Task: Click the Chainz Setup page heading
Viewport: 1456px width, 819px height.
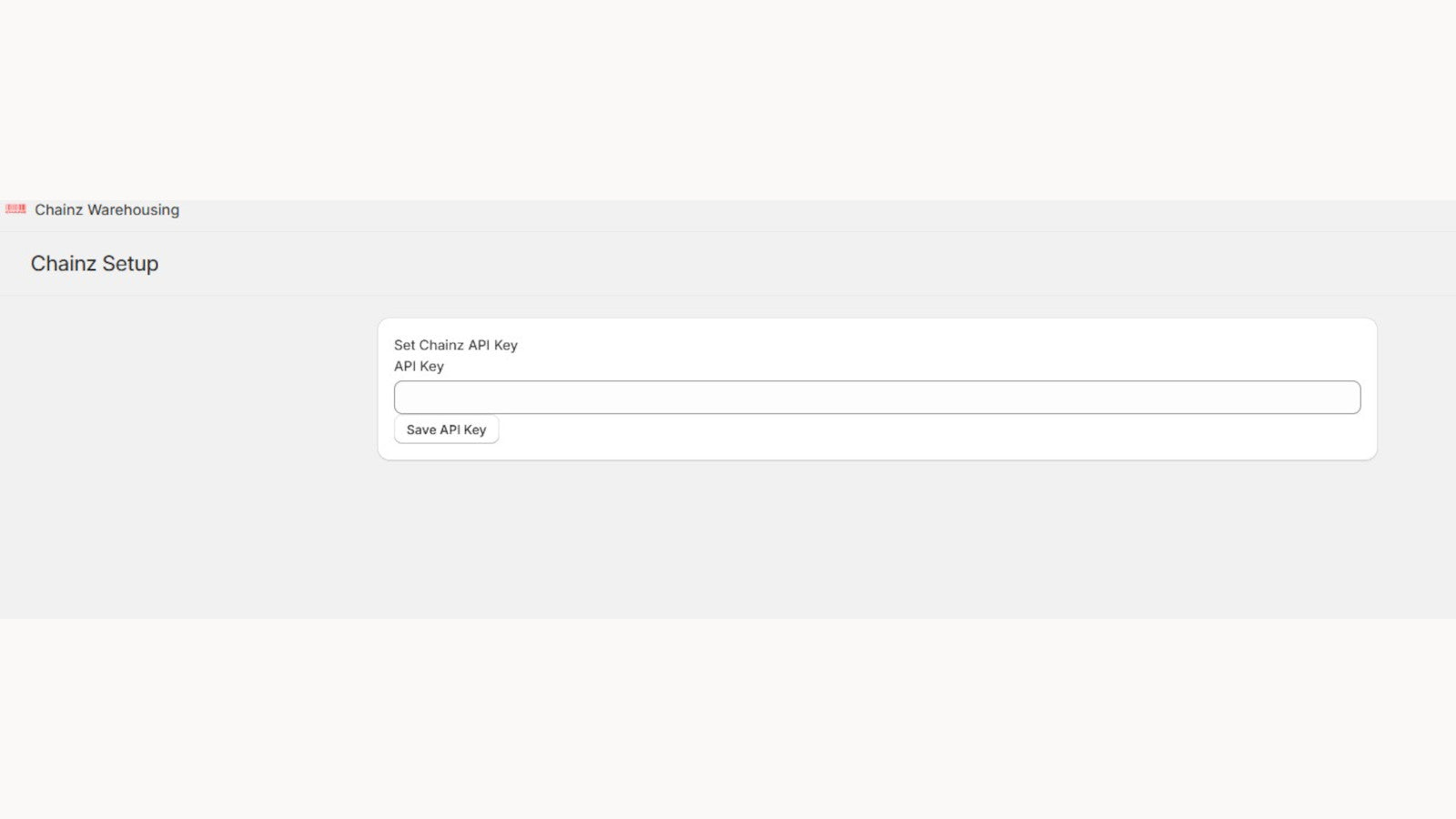Action: pyautogui.click(x=95, y=264)
